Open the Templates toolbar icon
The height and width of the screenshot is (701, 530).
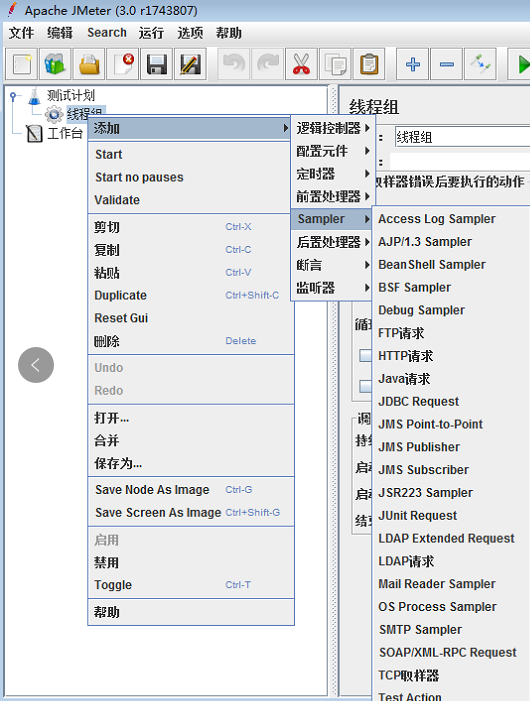point(55,64)
